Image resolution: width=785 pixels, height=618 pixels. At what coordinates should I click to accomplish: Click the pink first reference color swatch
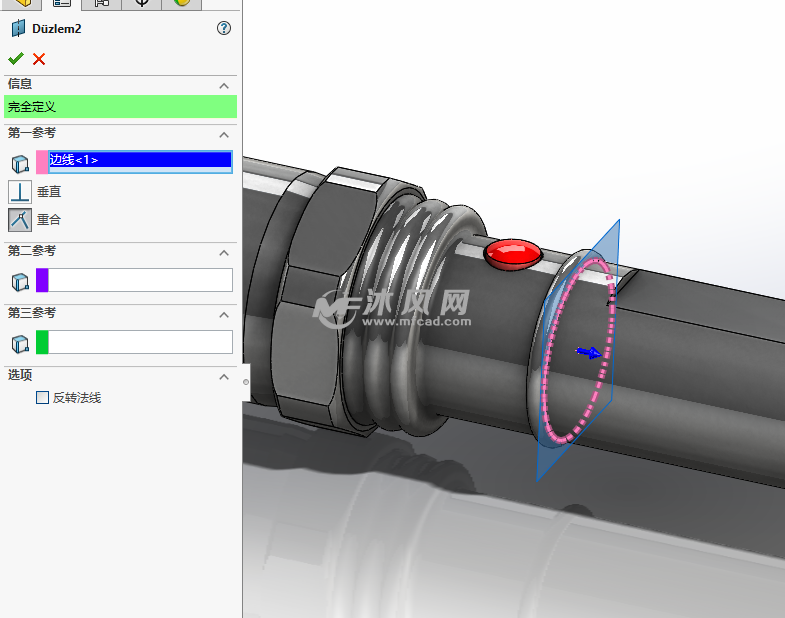(x=42, y=162)
